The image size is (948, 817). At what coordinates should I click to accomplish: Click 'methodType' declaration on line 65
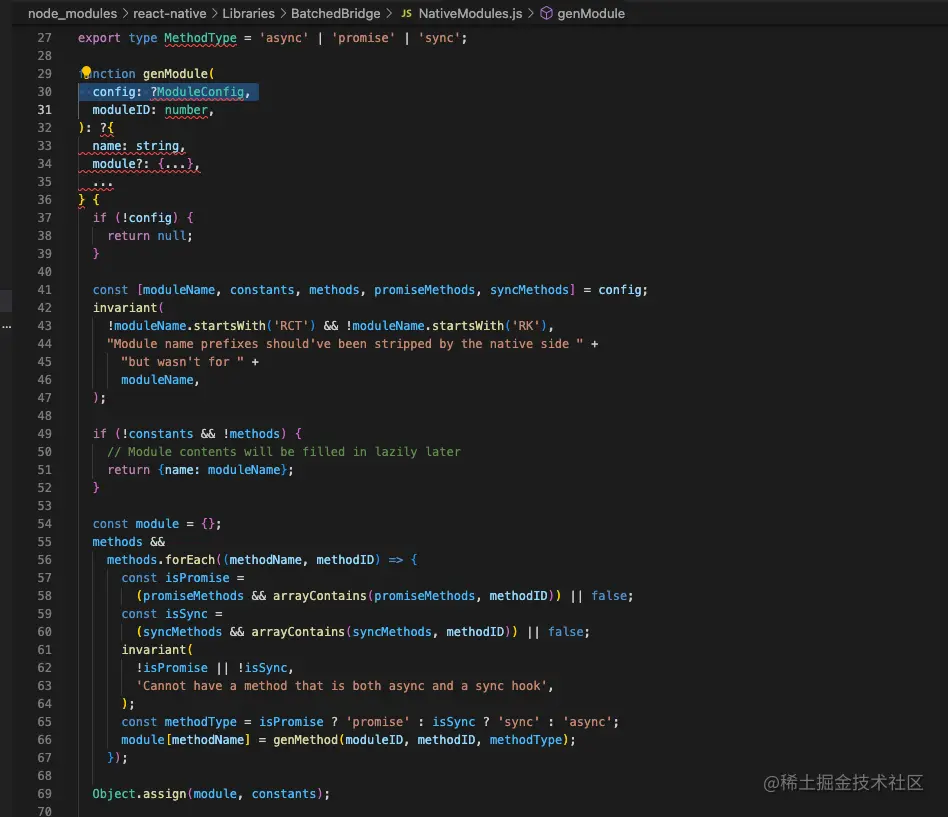(x=201, y=721)
